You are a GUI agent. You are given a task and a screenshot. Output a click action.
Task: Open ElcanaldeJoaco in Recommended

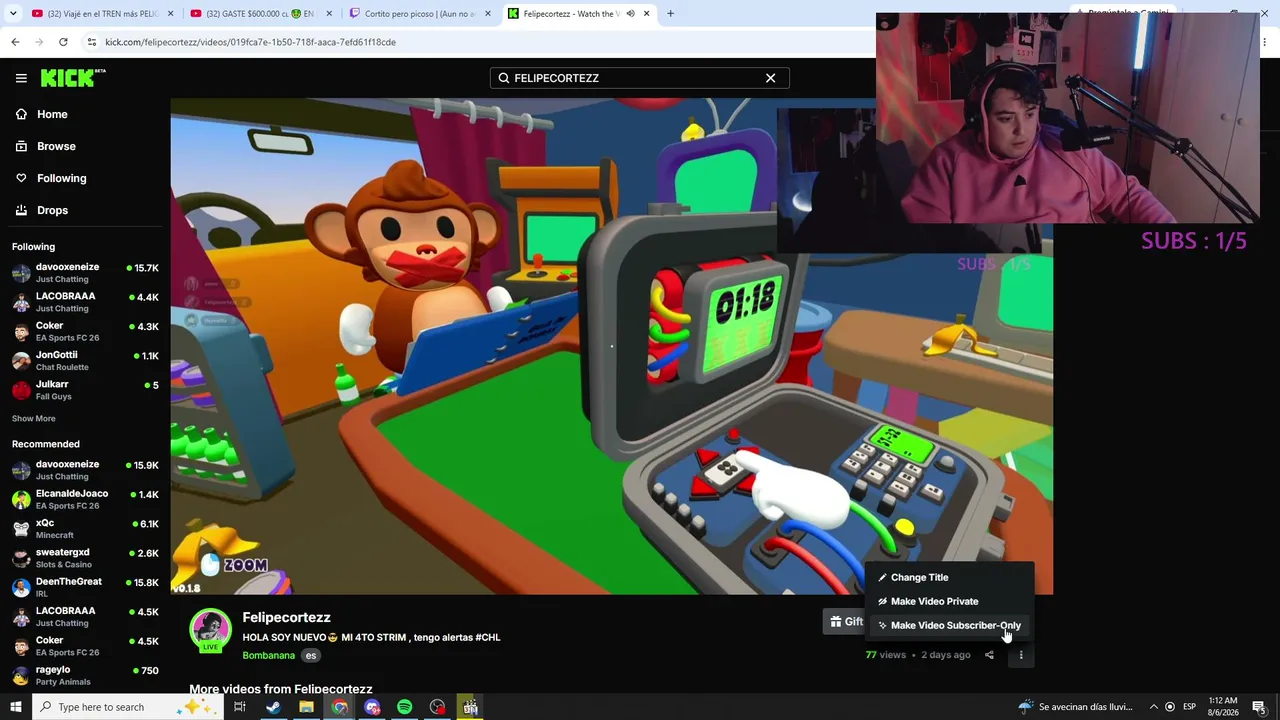(85, 499)
